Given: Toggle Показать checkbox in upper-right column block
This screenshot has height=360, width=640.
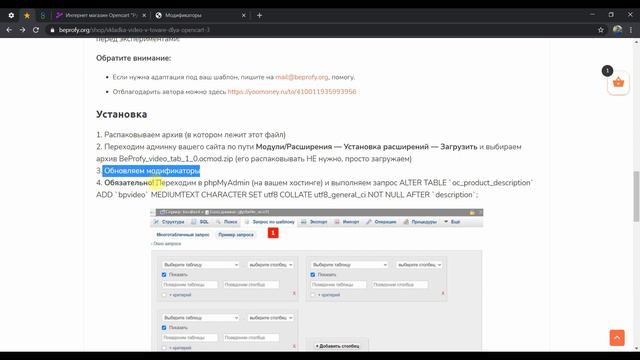Looking at the screenshot, I should pyautogui.click(x=313, y=275).
